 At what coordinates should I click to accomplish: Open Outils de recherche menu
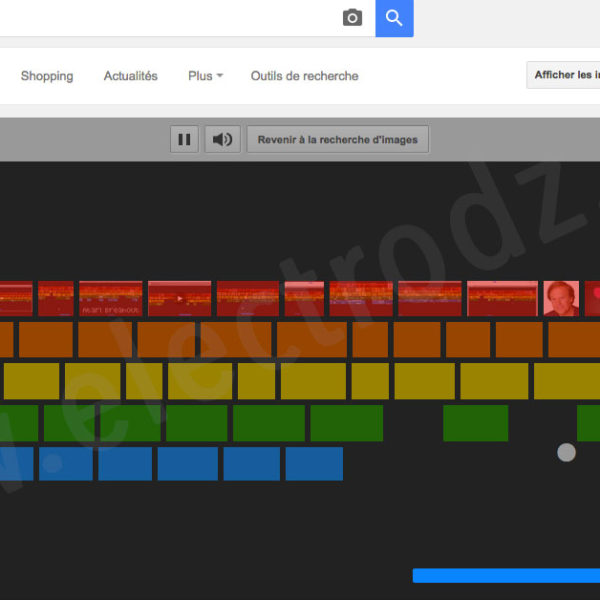305,76
